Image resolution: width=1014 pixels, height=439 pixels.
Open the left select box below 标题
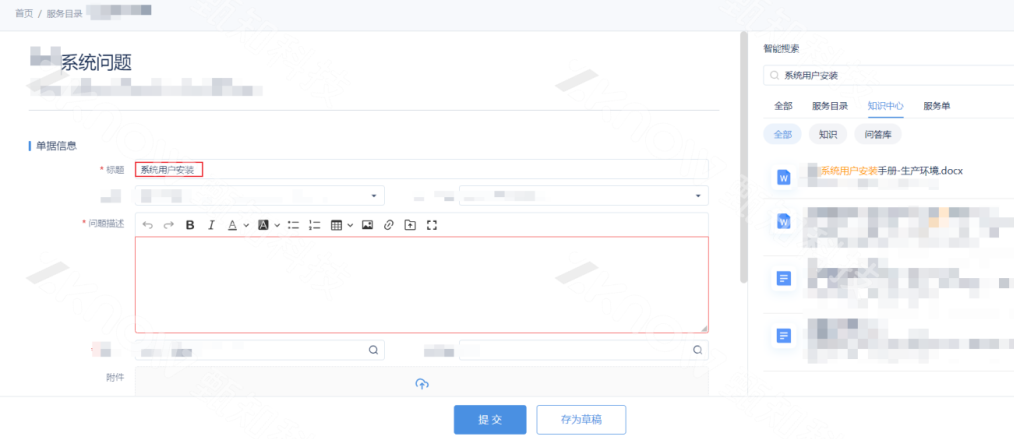[259, 195]
